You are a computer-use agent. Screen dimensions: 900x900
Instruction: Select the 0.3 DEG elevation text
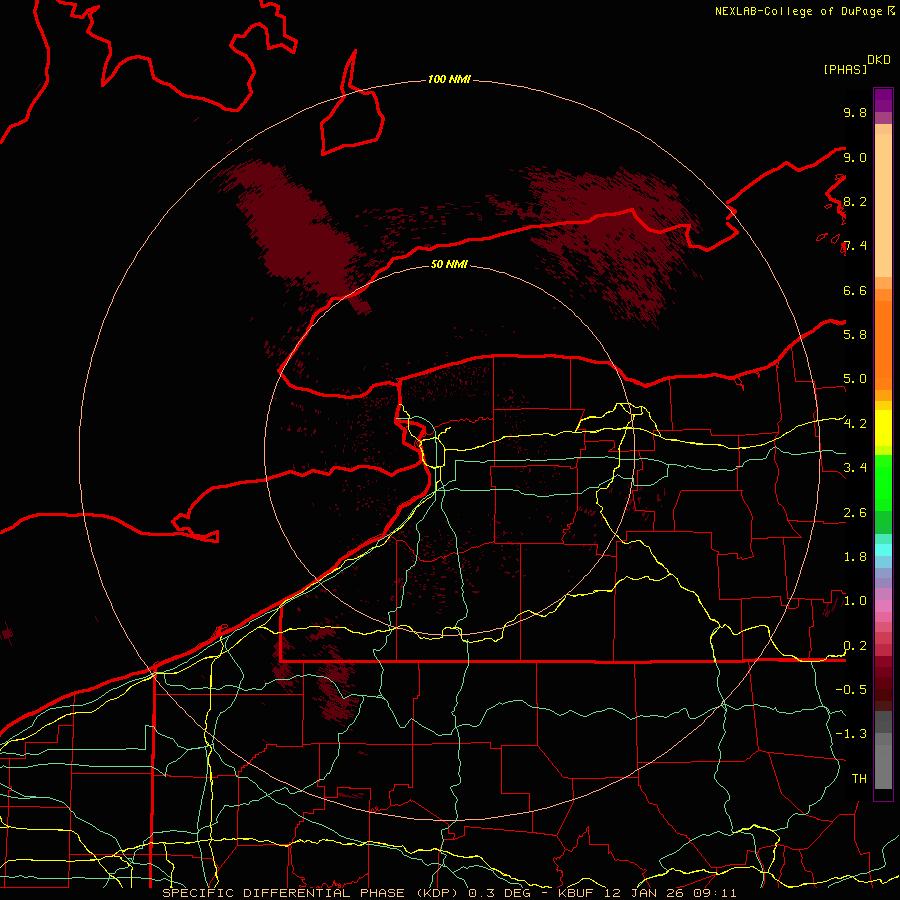click(x=500, y=893)
